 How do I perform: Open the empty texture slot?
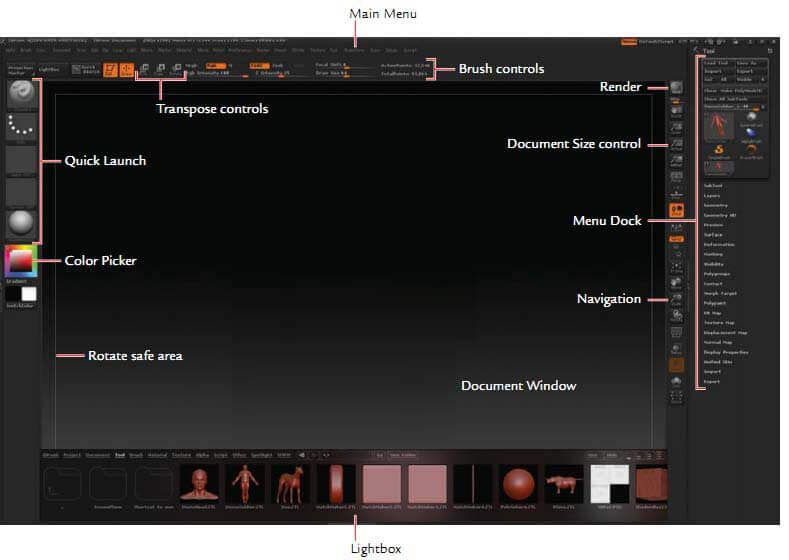click(x=21, y=192)
